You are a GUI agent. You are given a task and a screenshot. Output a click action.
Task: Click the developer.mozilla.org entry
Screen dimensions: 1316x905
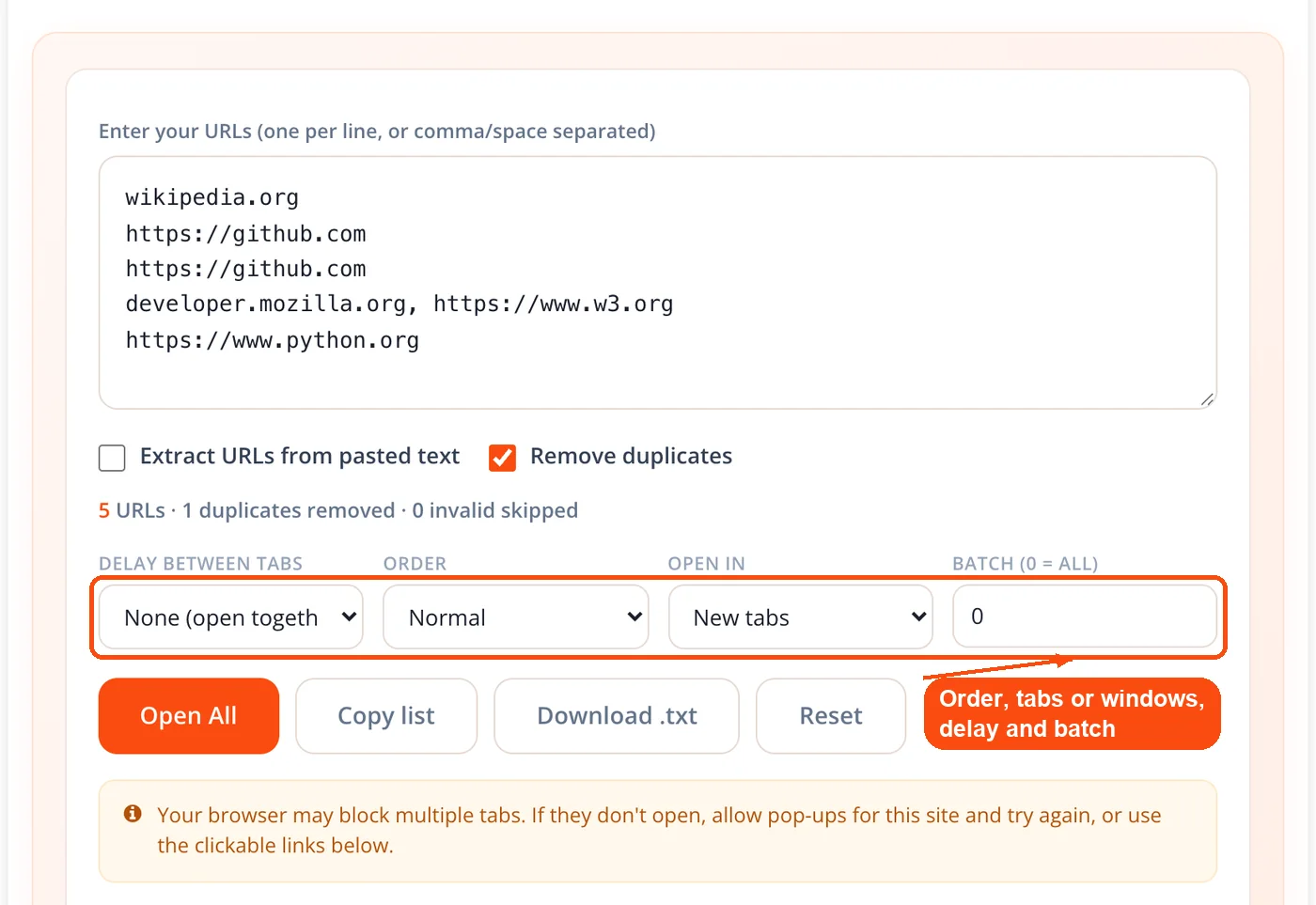(x=266, y=304)
